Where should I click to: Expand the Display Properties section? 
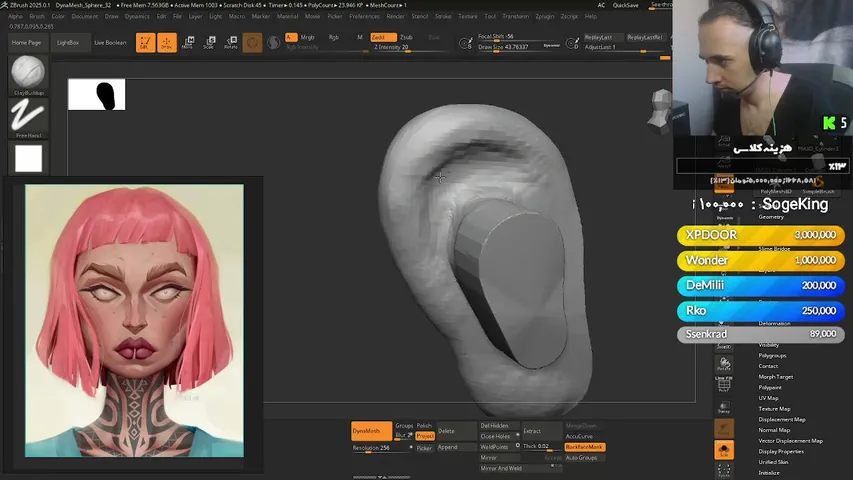(x=781, y=451)
